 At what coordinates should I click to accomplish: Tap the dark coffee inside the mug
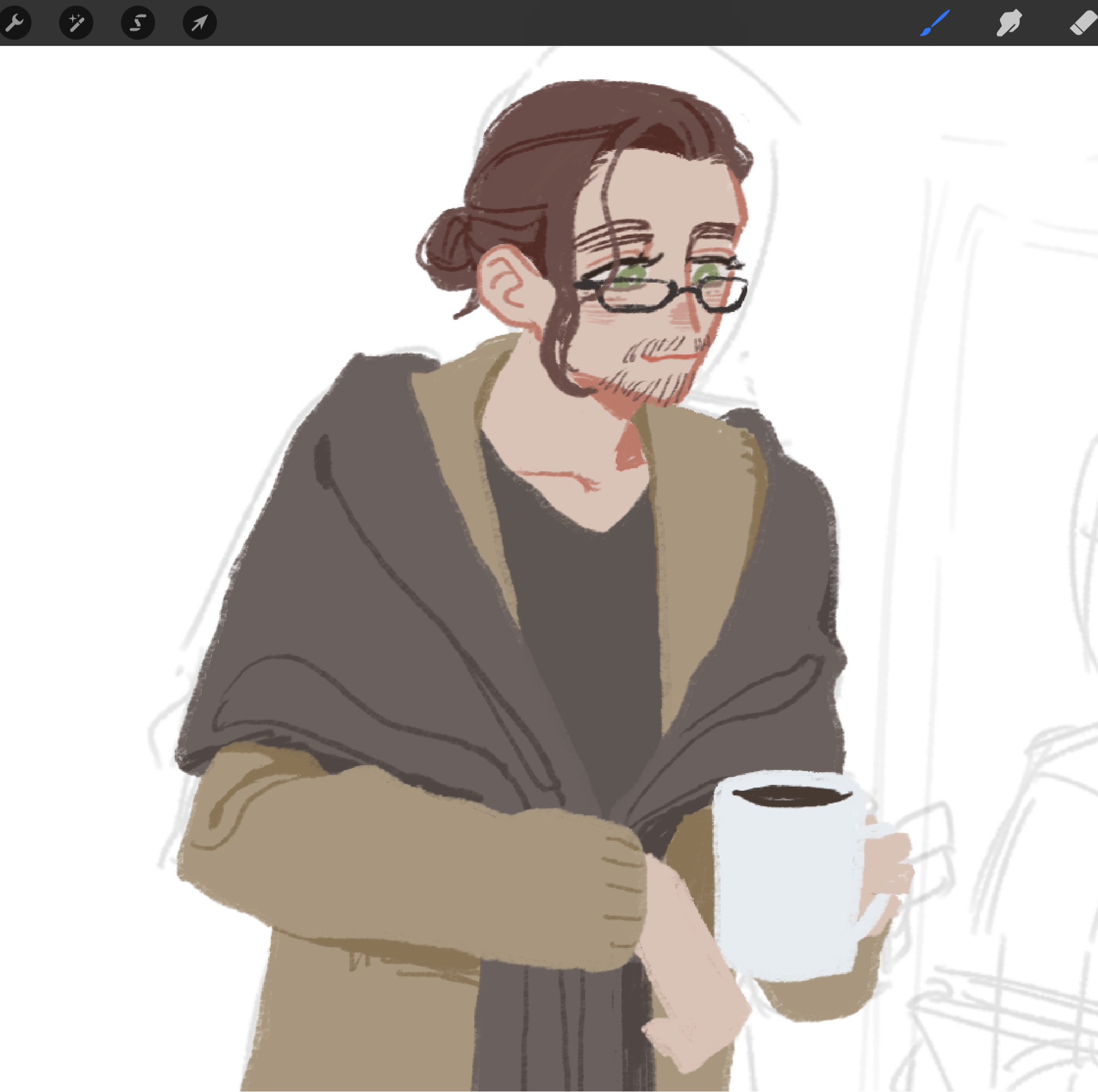pyautogui.click(x=793, y=796)
